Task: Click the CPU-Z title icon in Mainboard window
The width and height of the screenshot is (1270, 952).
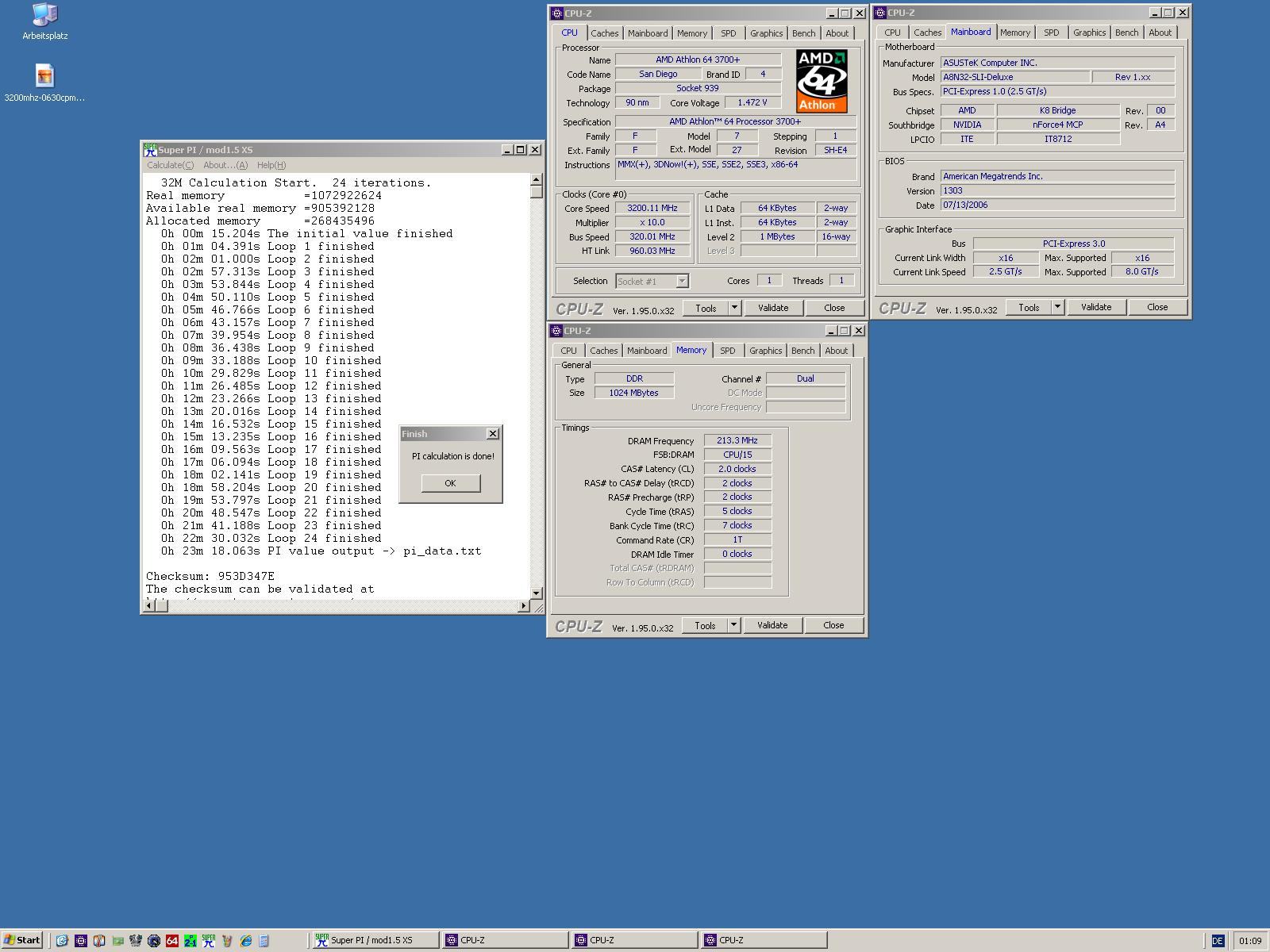Action: point(880,13)
